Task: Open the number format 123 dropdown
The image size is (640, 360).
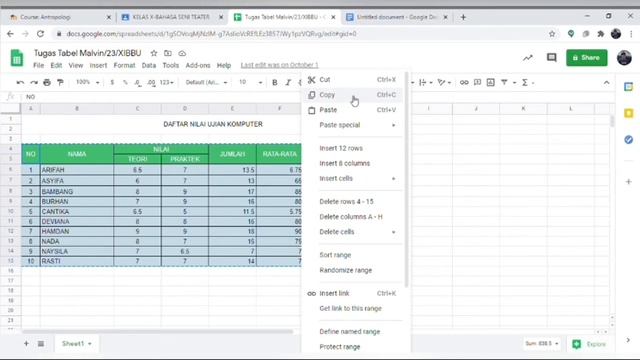Action: (167, 82)
